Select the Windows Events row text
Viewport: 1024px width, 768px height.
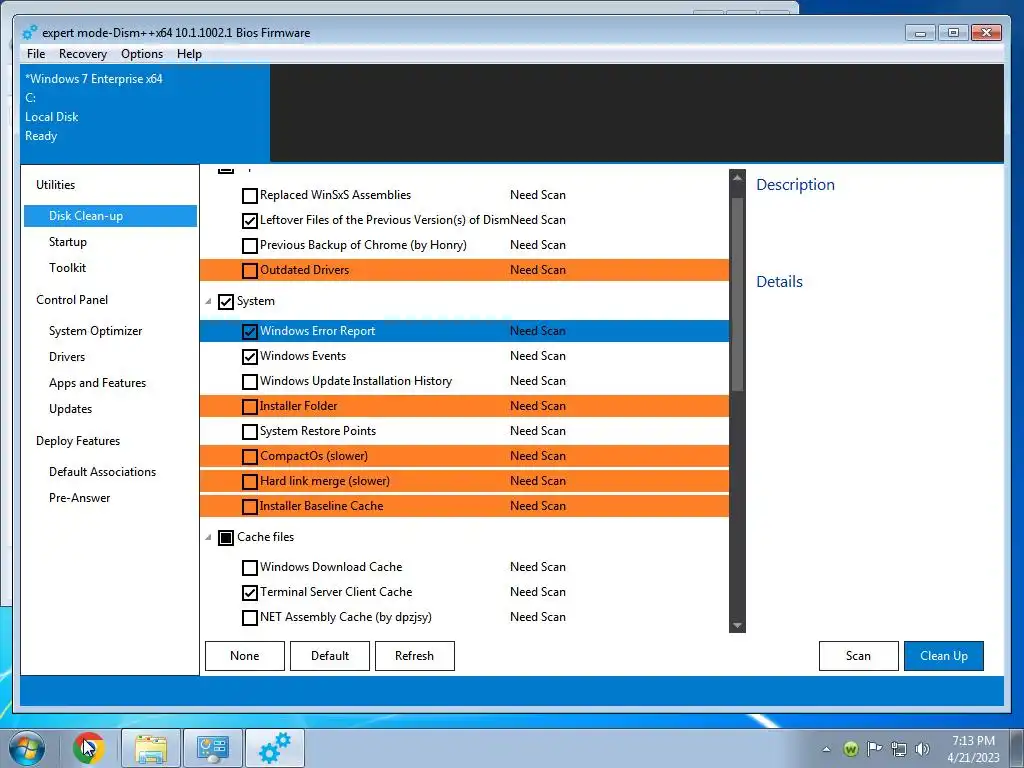coord(303,356)
